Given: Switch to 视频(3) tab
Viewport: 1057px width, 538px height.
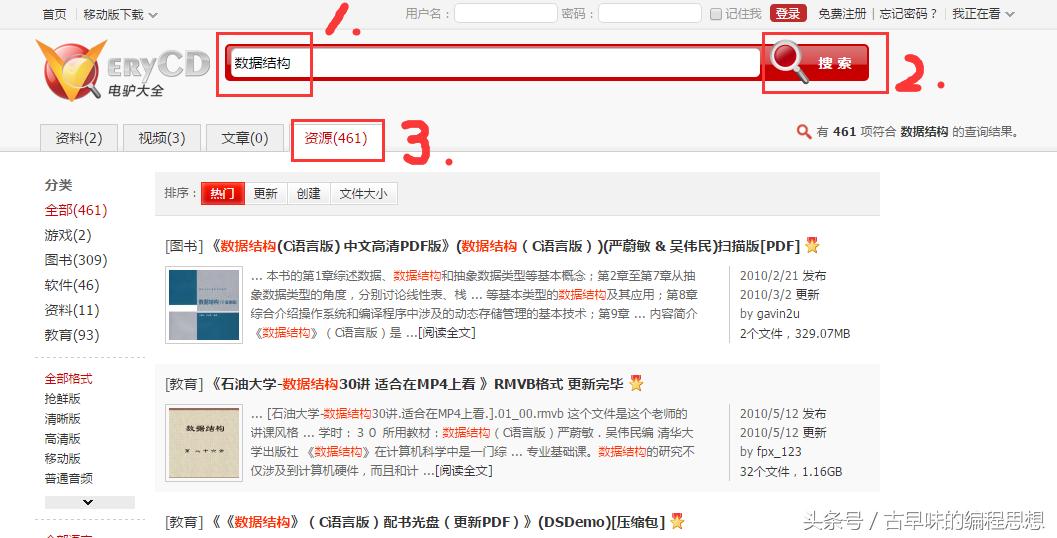Looking at the screenshot, I should point(162,138).
